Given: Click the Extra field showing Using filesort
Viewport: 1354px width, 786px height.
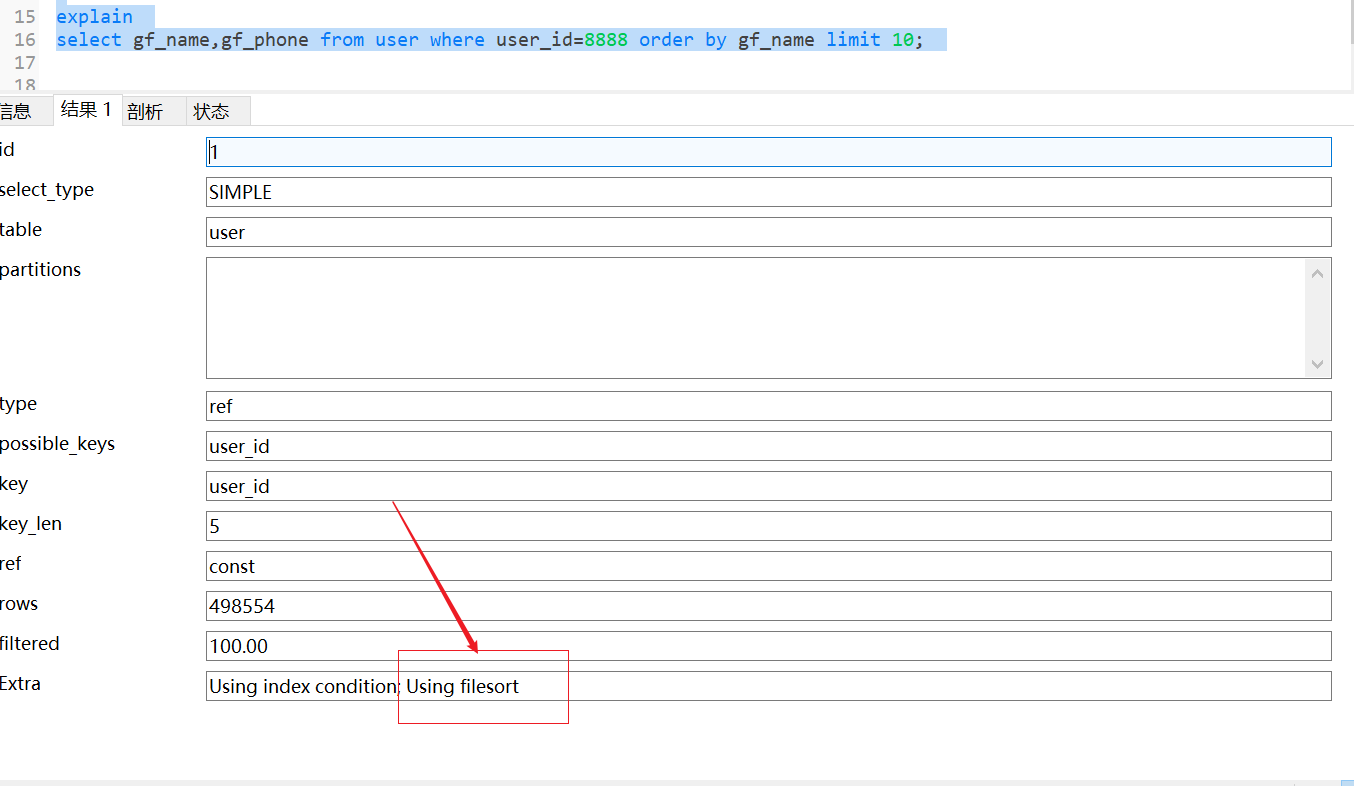Looking at the screenshot, I should click(700, 686).
